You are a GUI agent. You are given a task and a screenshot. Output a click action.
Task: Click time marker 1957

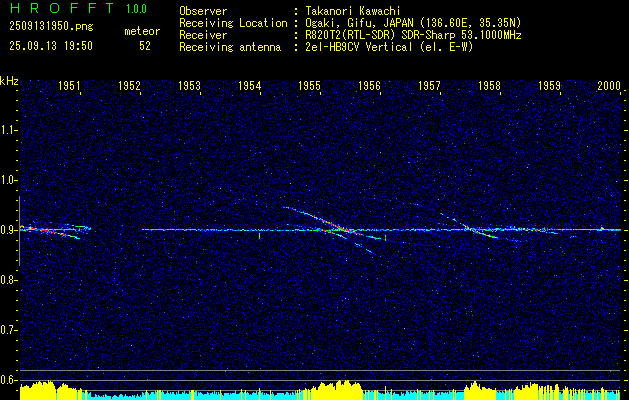coord(429,85)
